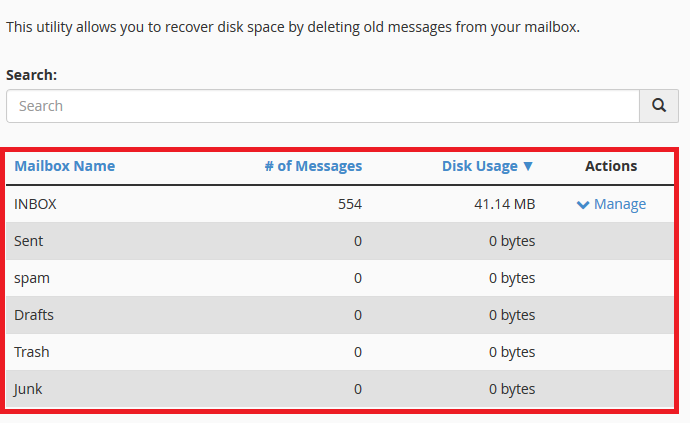Select the spam mailbox row
The width and height of the screenshot is (690, 423).
[340, 278]
